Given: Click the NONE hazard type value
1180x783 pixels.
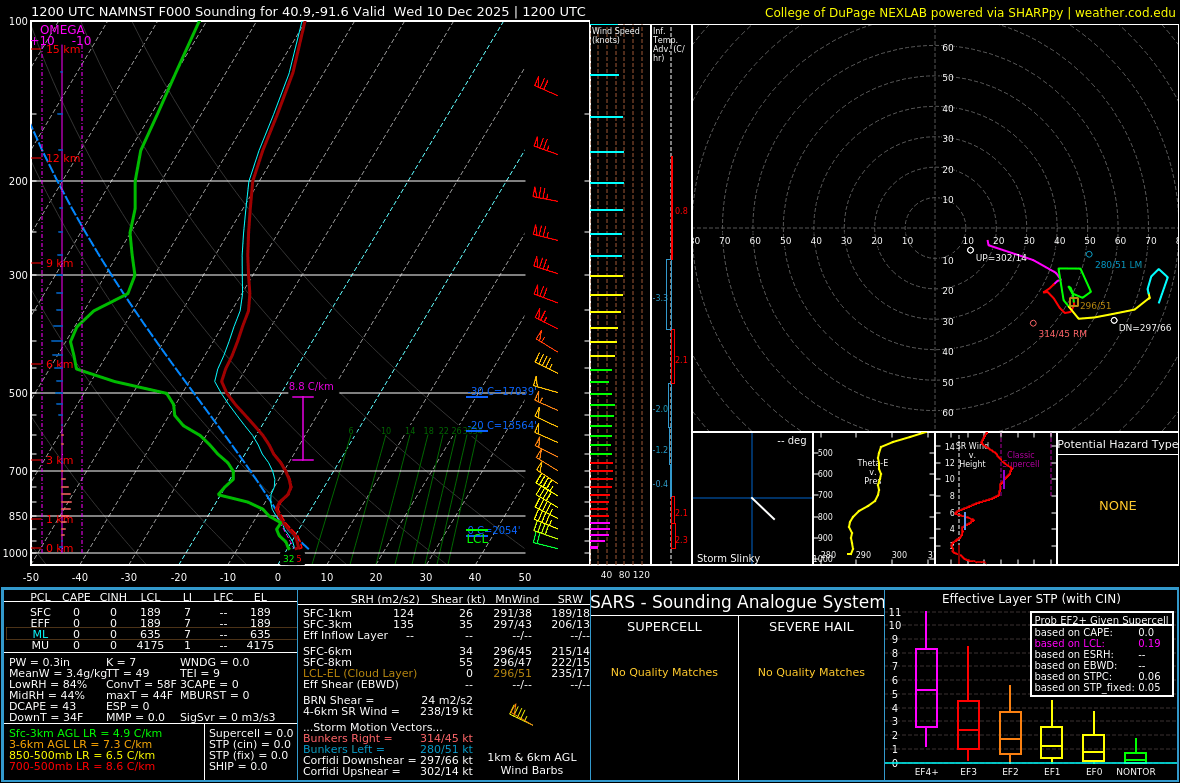Looking at the screenshot, I should click(1118, 506).
